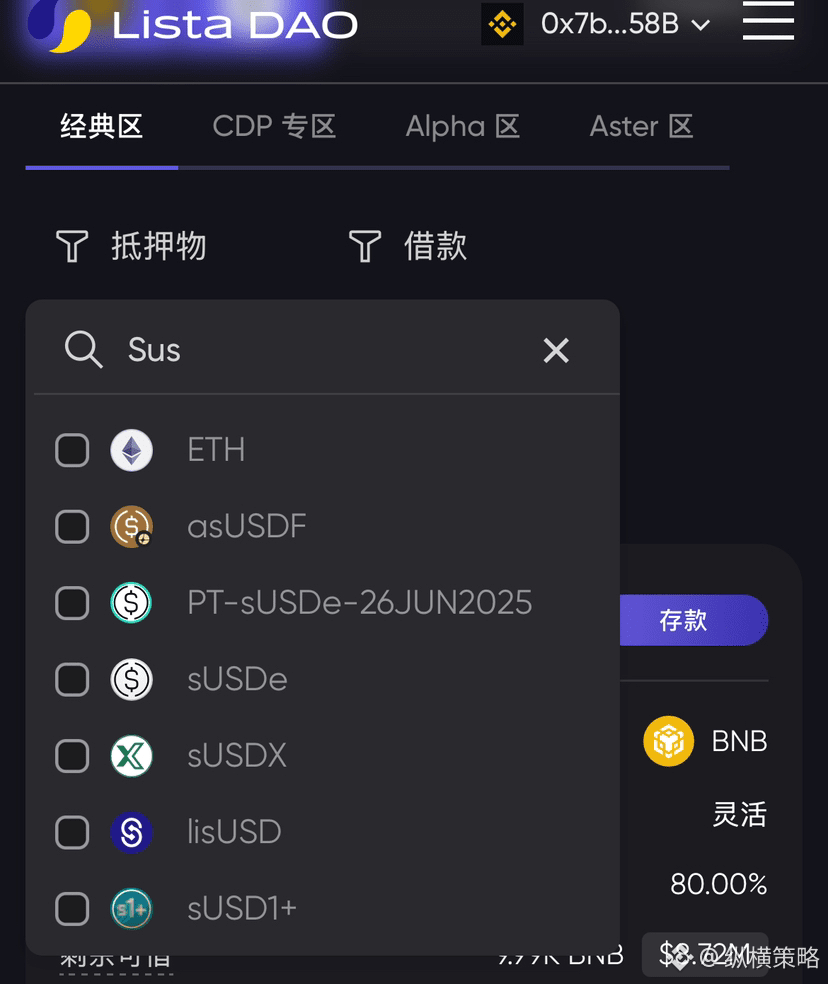Click the lisUSD token icon

coord(131,832)
